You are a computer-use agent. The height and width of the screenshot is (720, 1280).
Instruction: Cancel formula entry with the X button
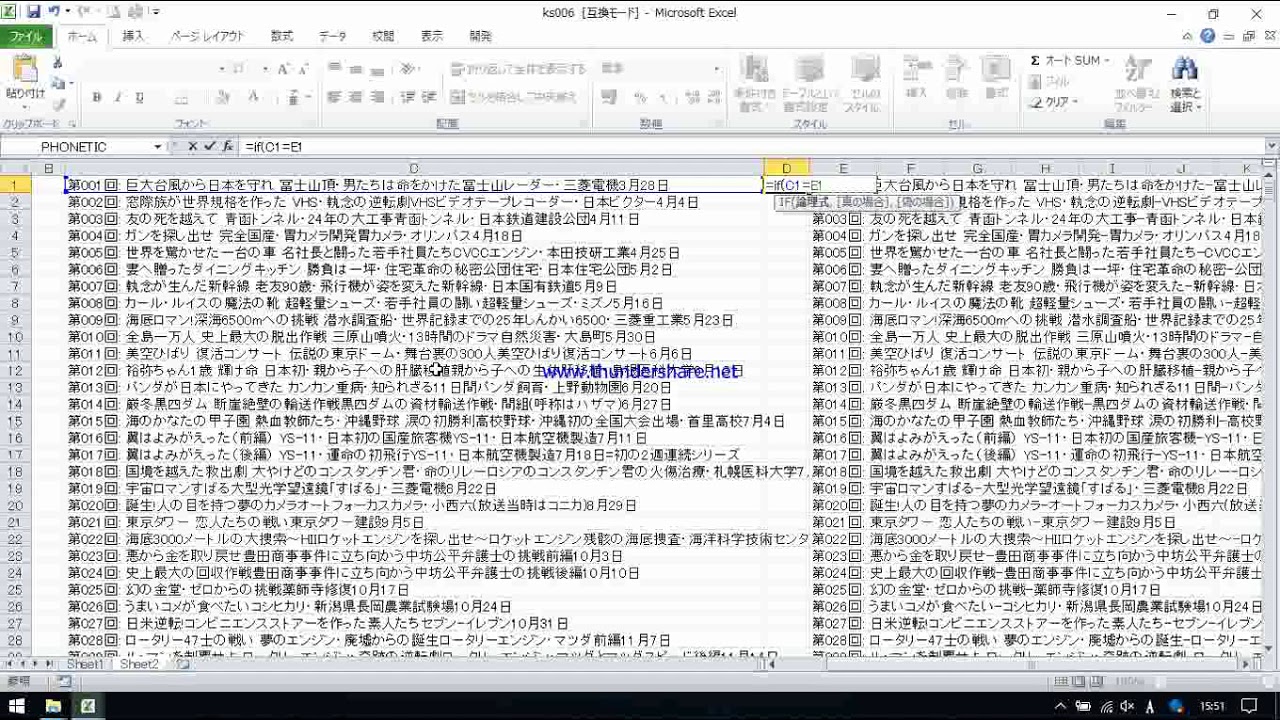pos(193,146)
